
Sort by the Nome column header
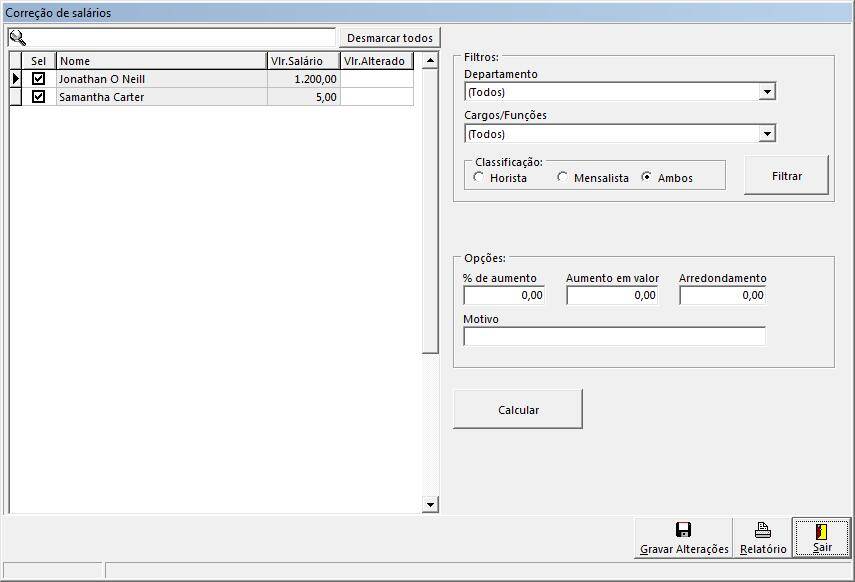[x=161, y=61]
